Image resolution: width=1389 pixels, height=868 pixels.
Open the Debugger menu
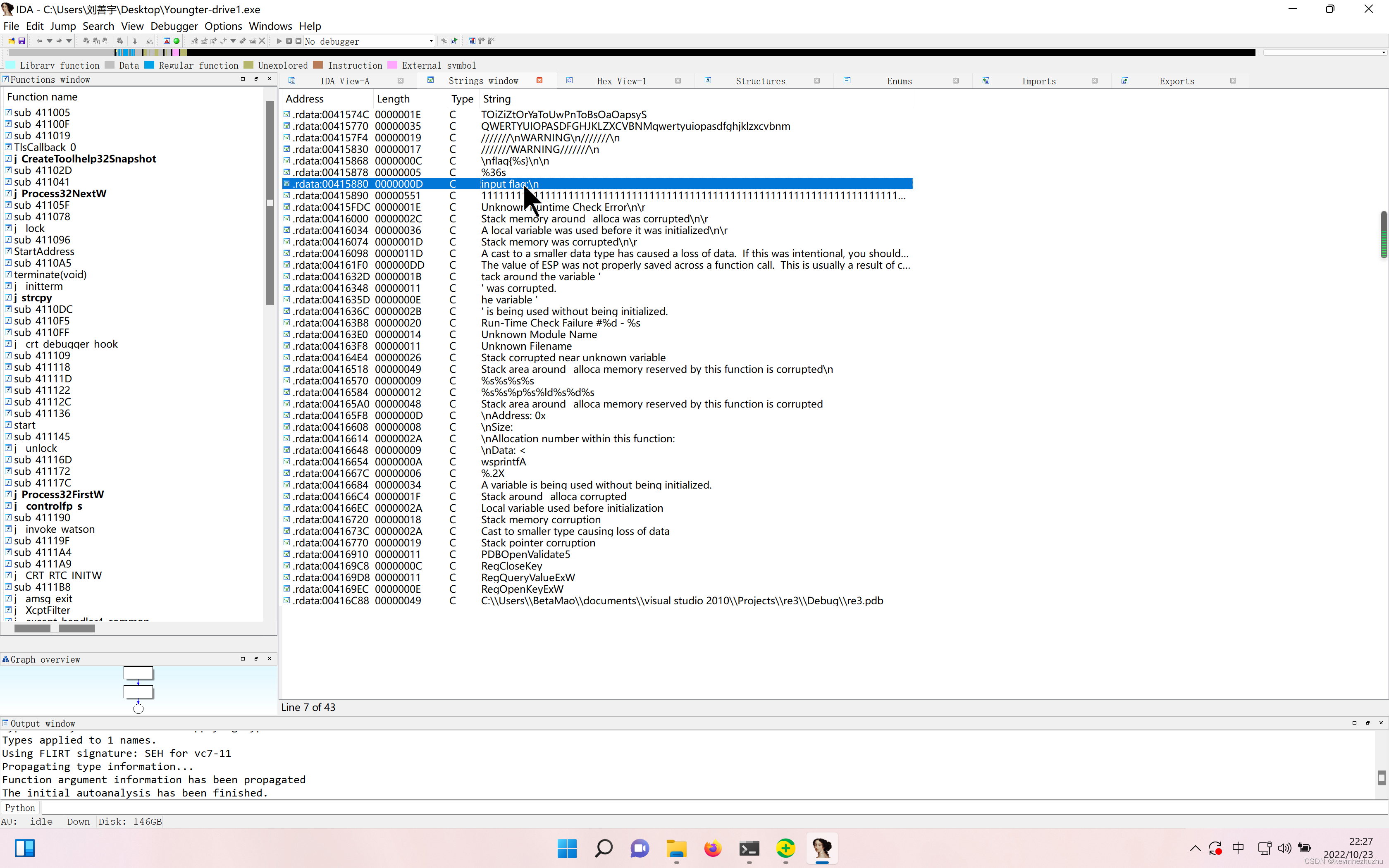click(x=174, y=26)
